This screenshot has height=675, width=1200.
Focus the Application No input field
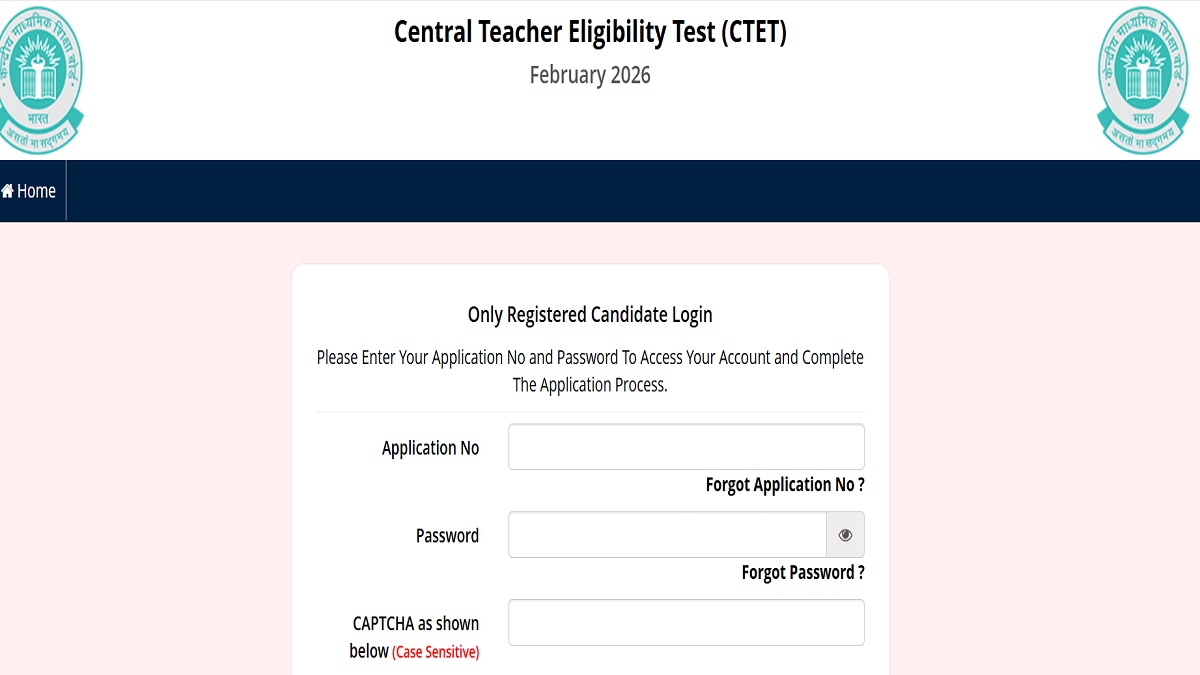point(686,447)
